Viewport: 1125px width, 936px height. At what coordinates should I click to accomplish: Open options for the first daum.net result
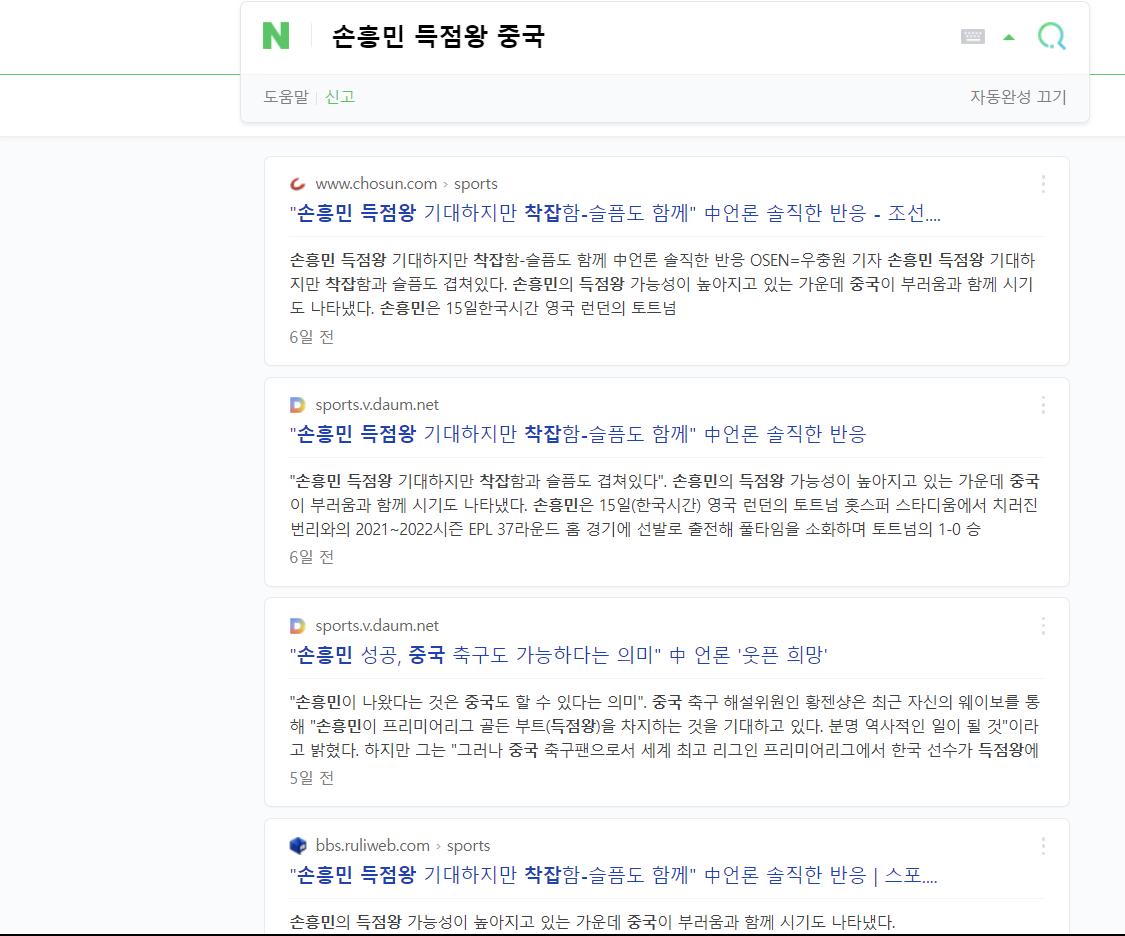point(1042,405)
